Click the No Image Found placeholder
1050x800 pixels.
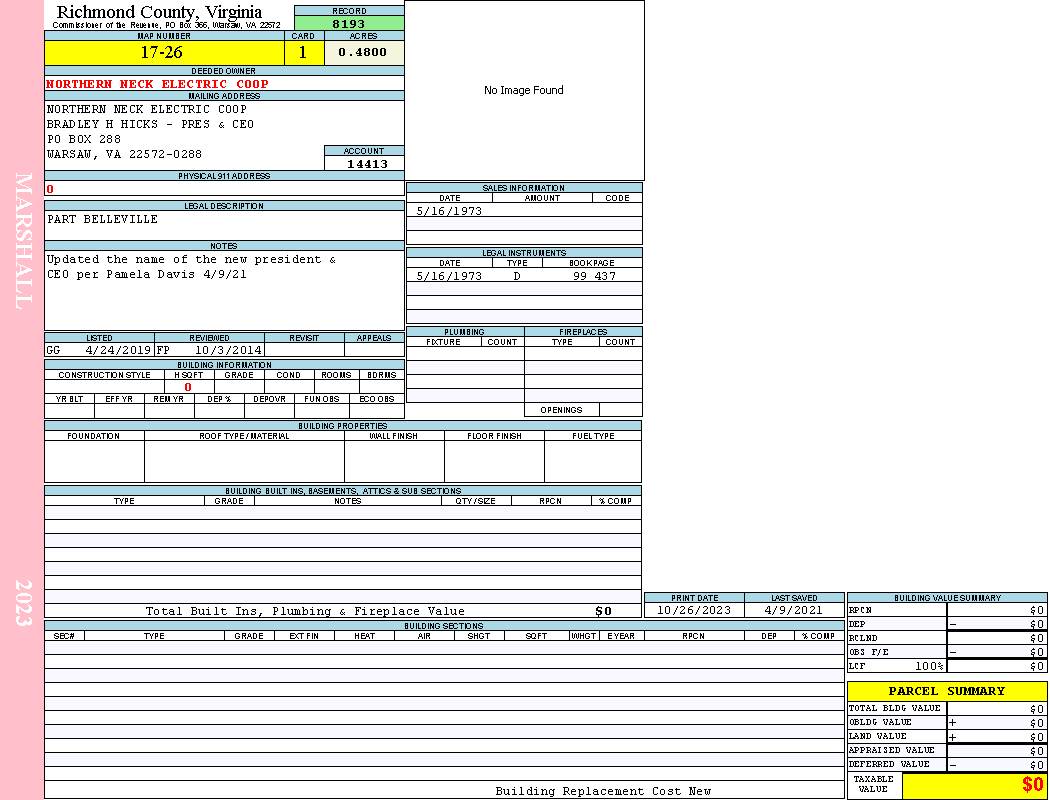[523, 90]
